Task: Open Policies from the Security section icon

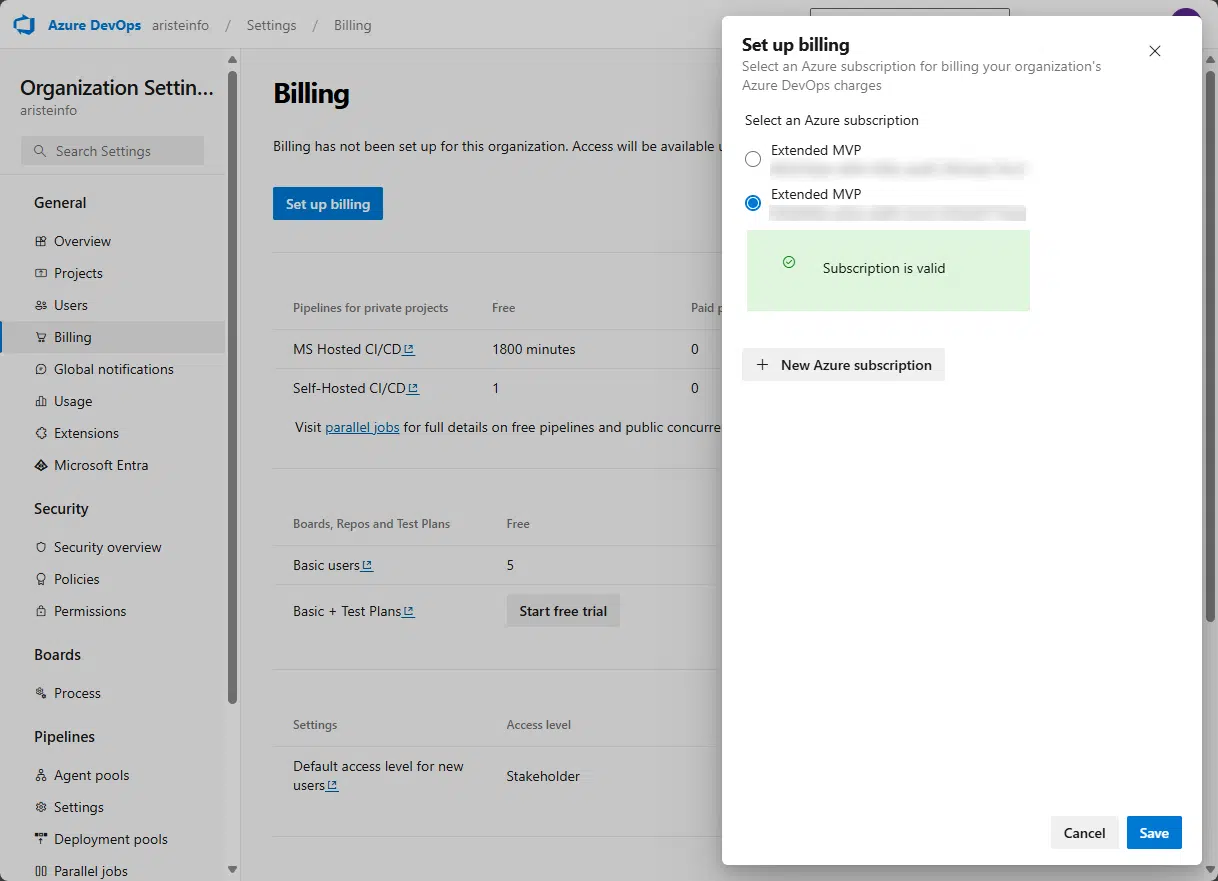Action: click(x=40, y=579)
